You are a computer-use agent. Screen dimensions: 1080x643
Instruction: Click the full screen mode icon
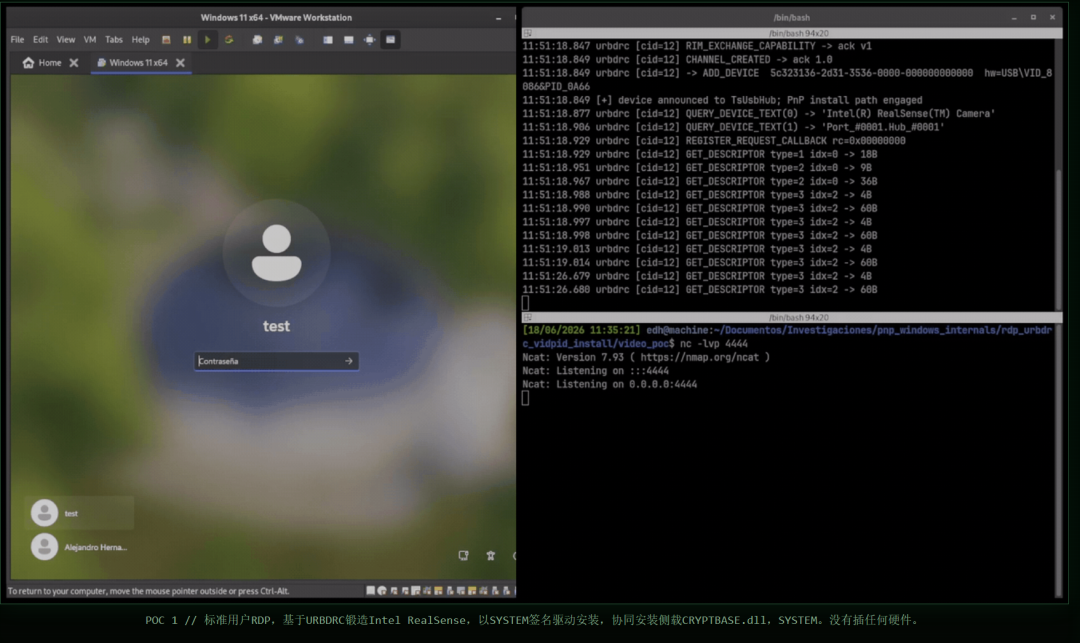370,40
